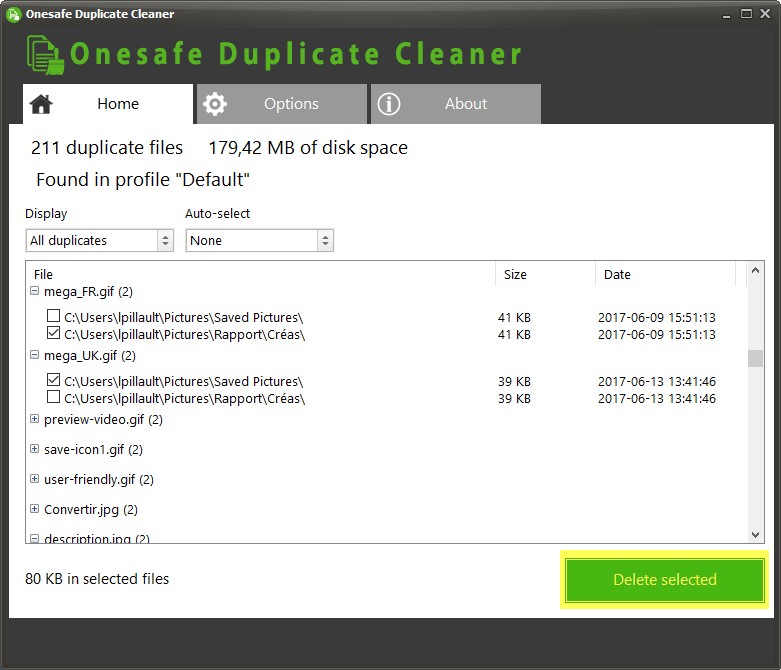This screenshot has width=781, height=670.
Task: Click the '179,42 MB of disk space' text
Action: pos(308,148)
